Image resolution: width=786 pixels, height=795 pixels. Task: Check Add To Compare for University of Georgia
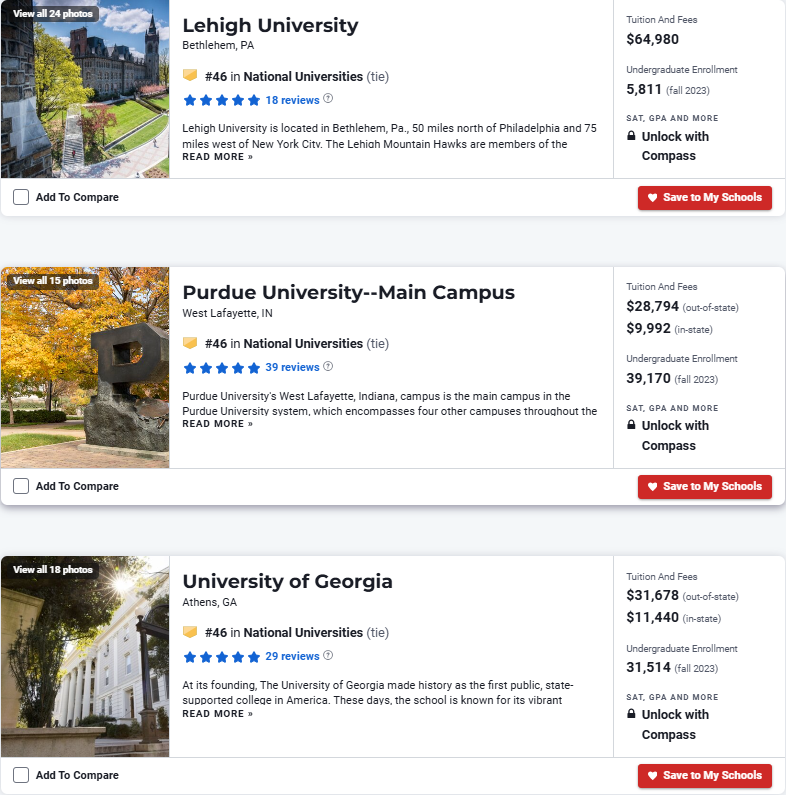point(21,775)
